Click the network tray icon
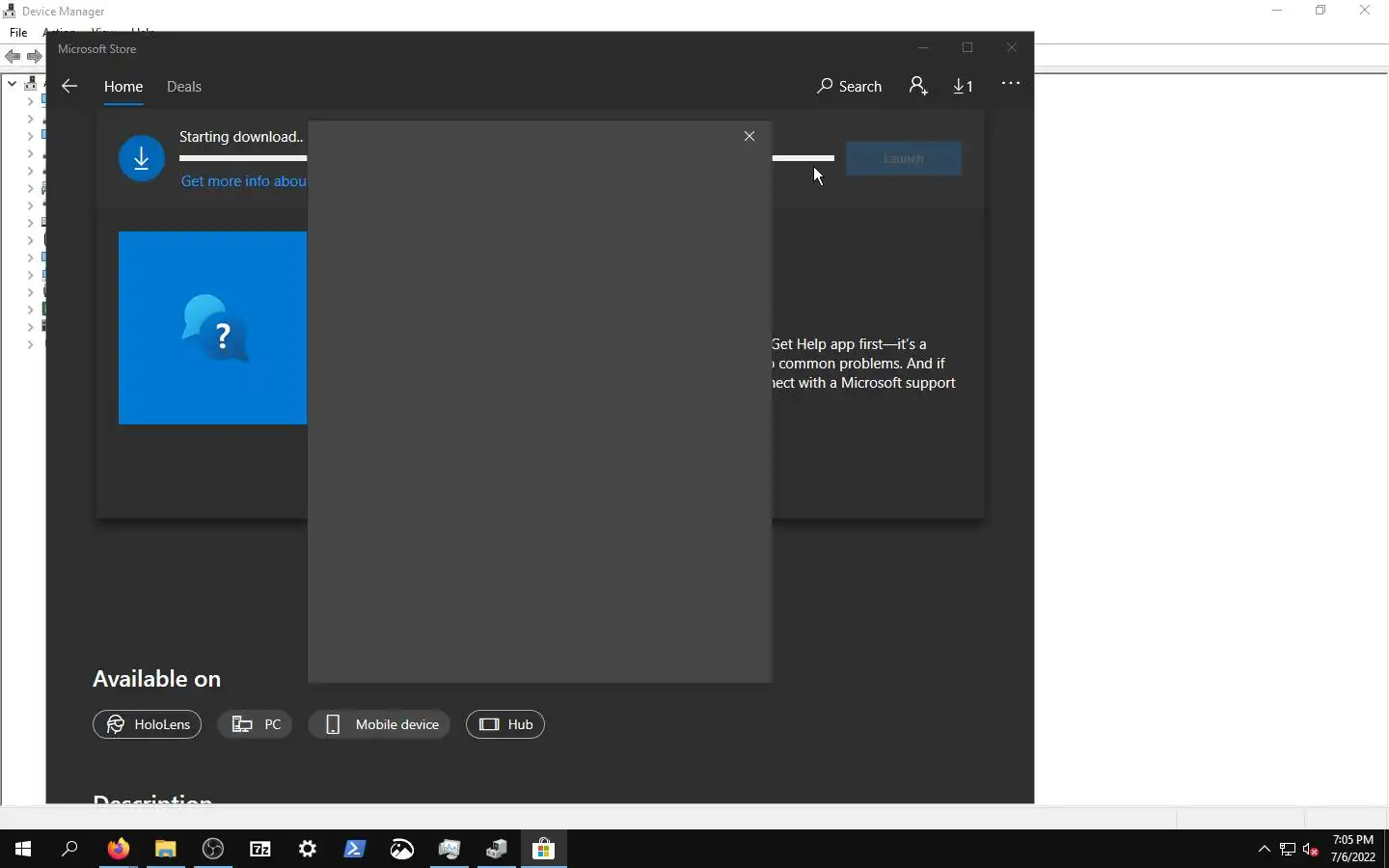Screen dimensions: 1389x868 (x=1288, y=849)
